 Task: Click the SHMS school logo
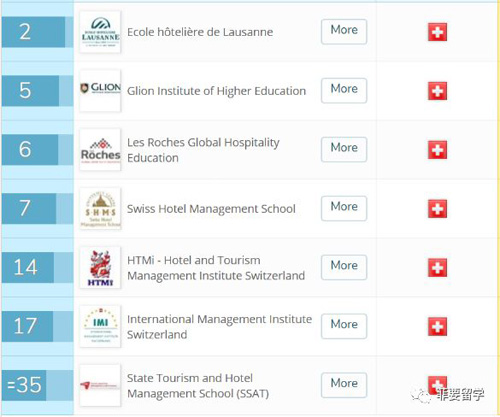(x=100, y=209)
